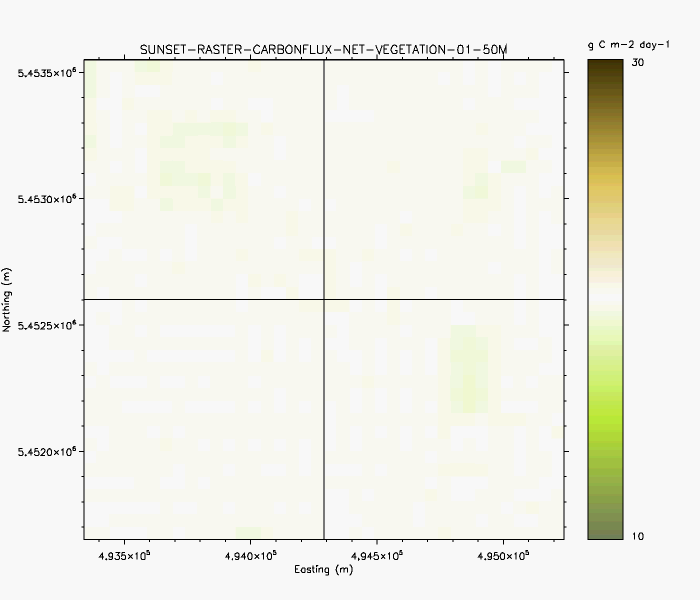This screenshot has width=700, height=600.
Task: Select the colorbar minimum value 10
Action: (x=635, y=537)
